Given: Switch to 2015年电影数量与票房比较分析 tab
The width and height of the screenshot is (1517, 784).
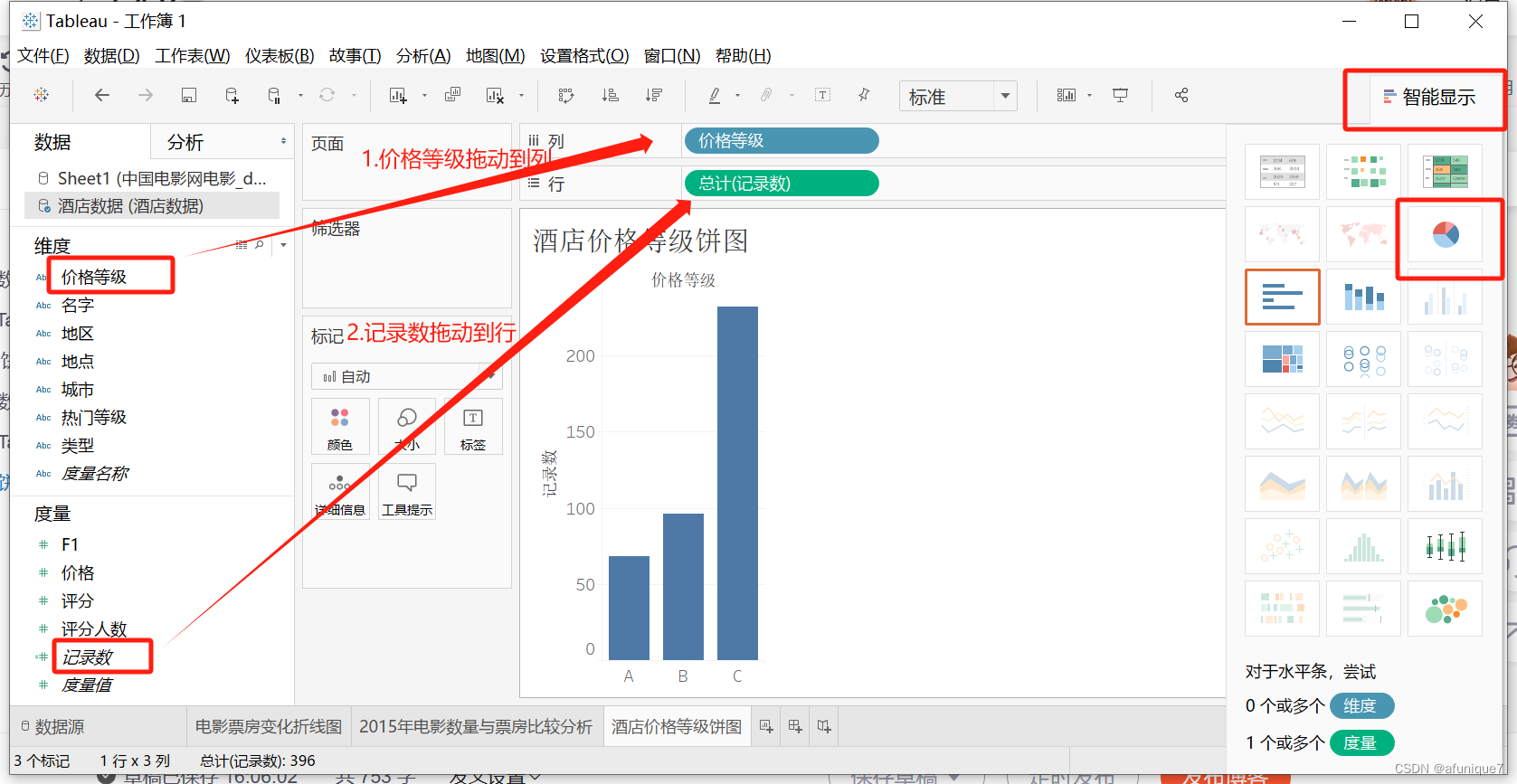Looking at the screenshot, I should (476, 726).
